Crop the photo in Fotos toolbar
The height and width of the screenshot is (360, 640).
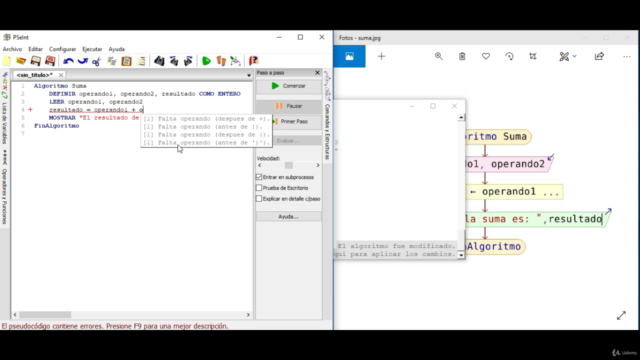(x=533, y=56)
